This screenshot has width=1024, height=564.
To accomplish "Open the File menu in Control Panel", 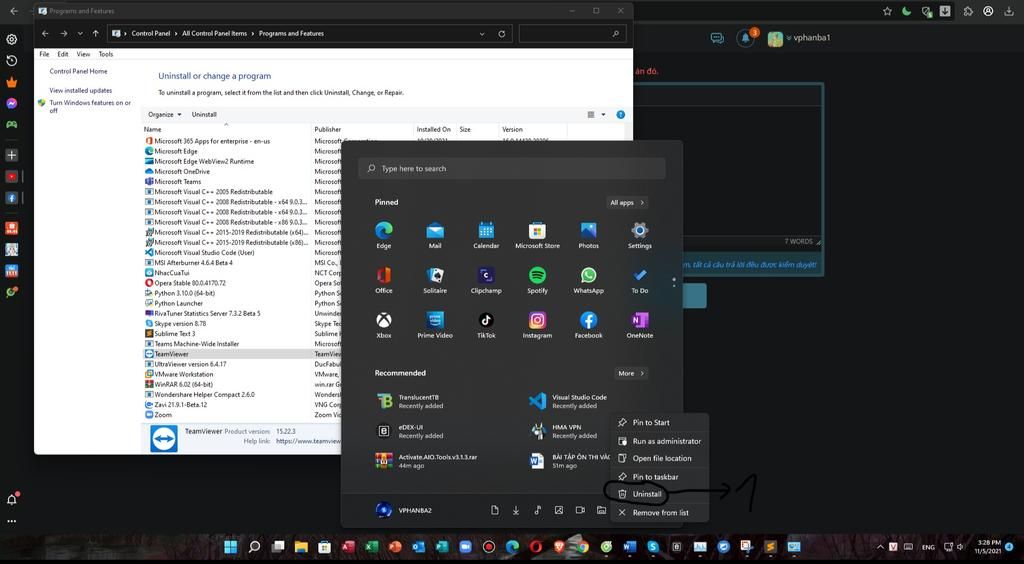I will (44, 54).
